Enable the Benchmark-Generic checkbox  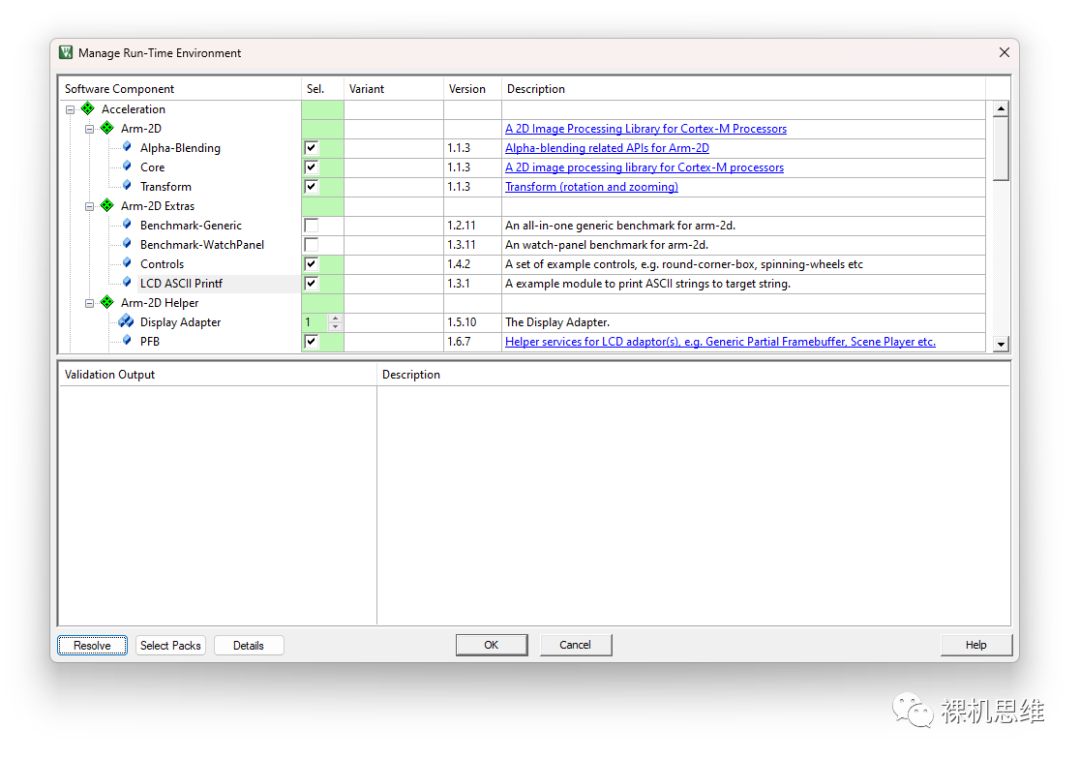311,225
